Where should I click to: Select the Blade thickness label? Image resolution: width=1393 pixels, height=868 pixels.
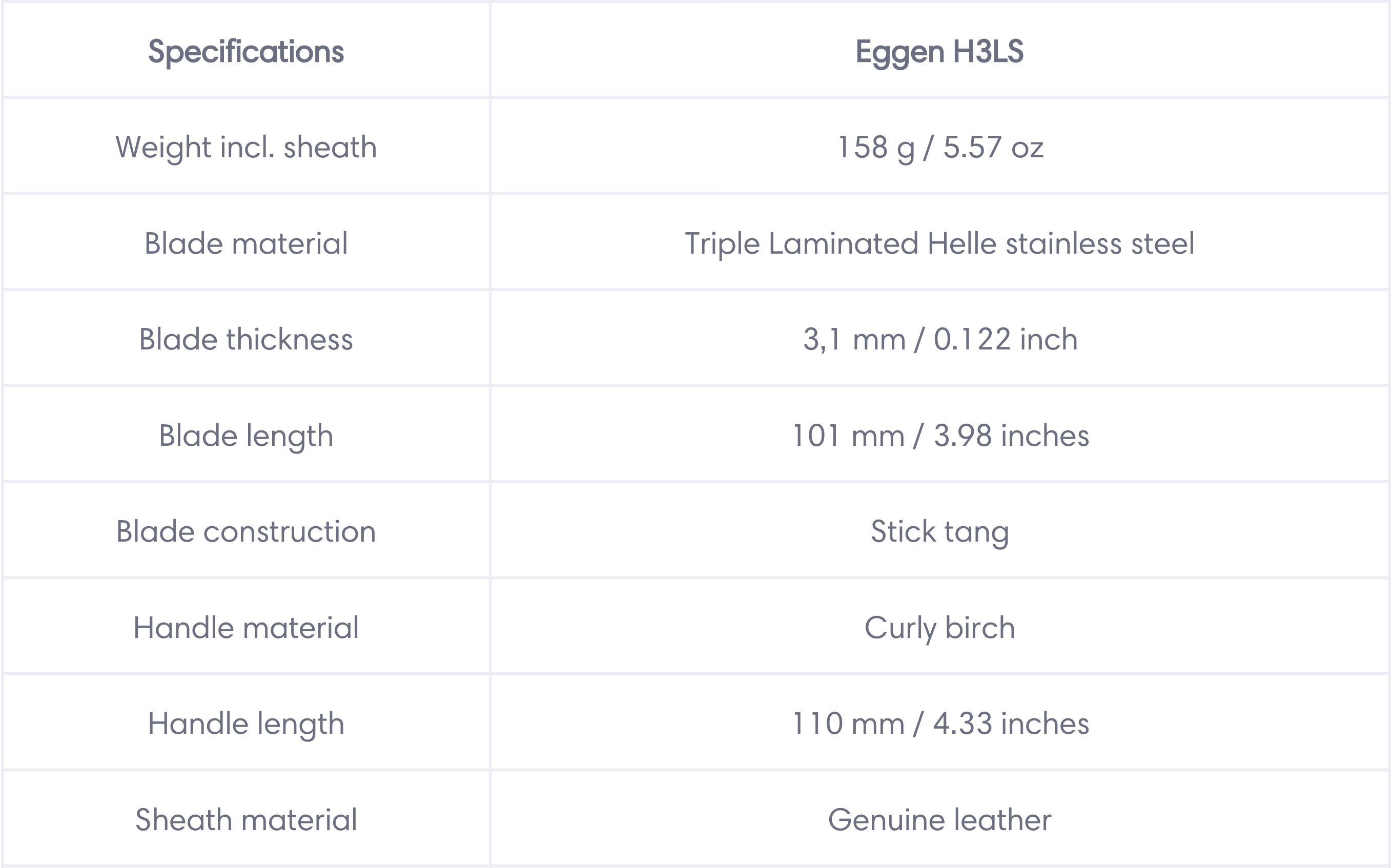click(246, 339)
